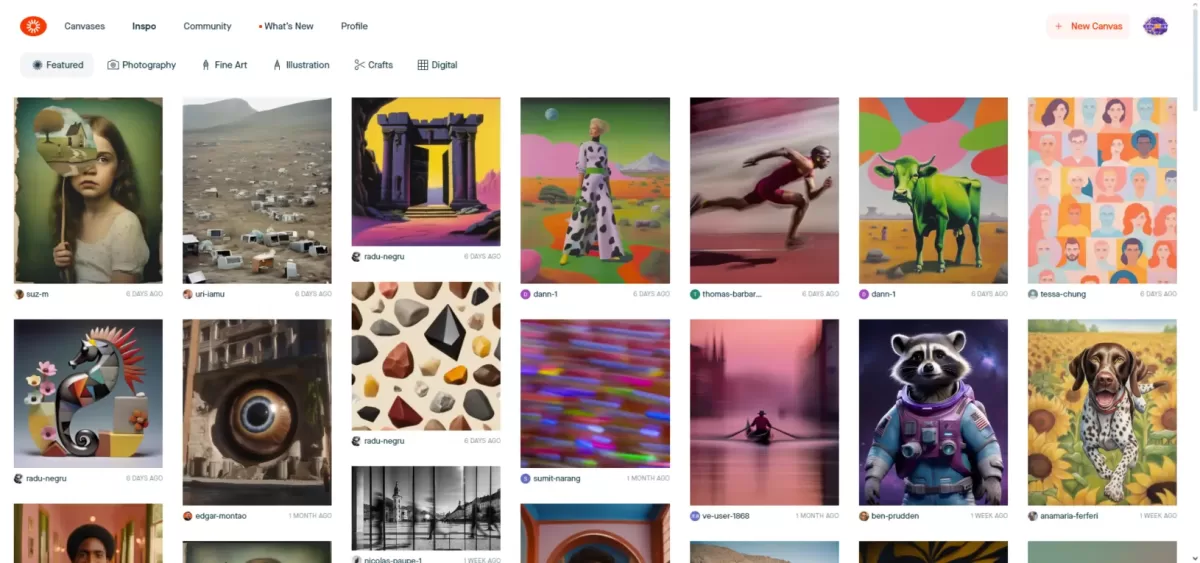Screen dimensions: 1200x563
Task: Open the geometric seahorse sculpture image
Action: [x=88, y=394]
